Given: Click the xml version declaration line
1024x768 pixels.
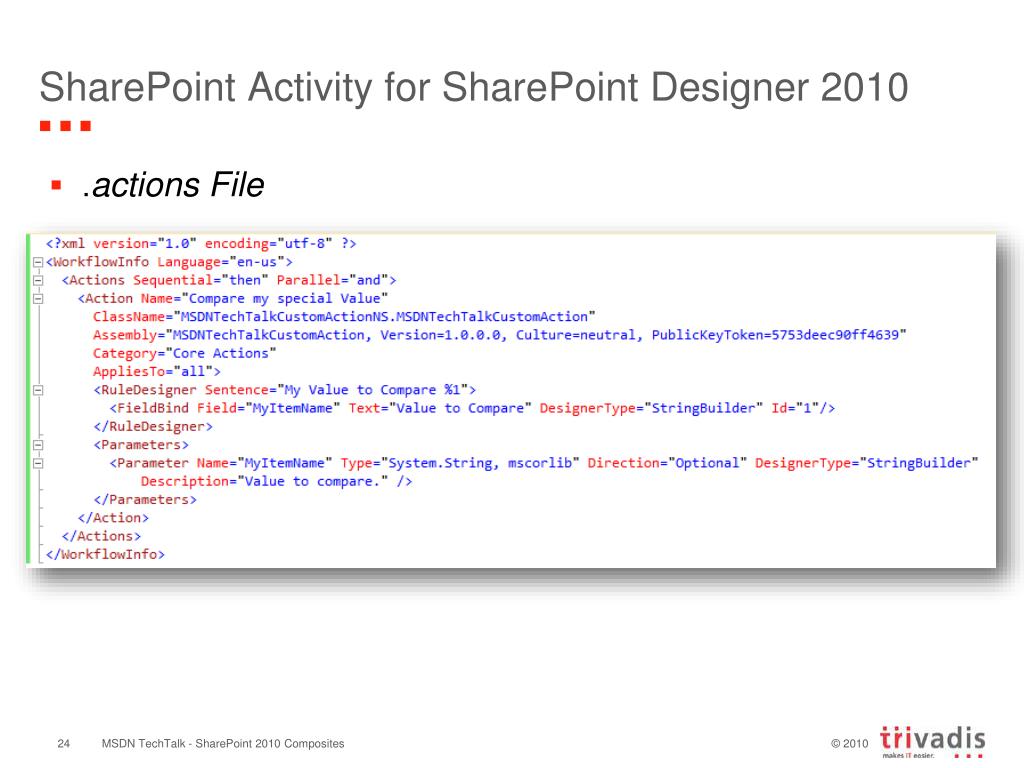Looking at the screenshot, I should click(x=201, y=244).
